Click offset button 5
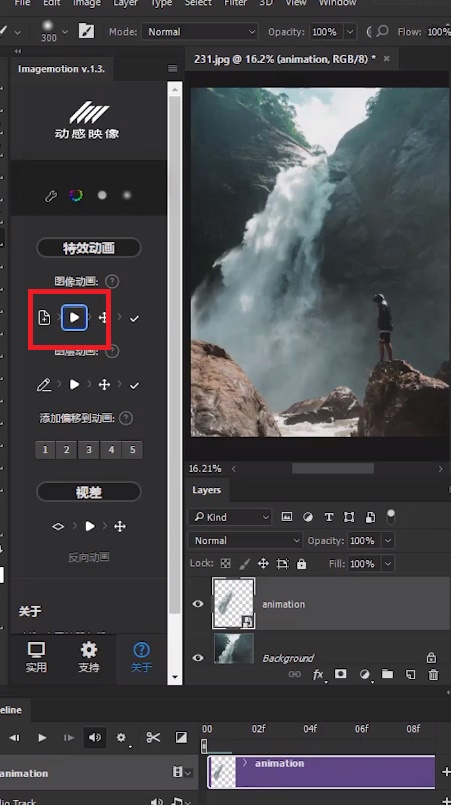This screenshot has width=451, height=805. tap(133, 450)
